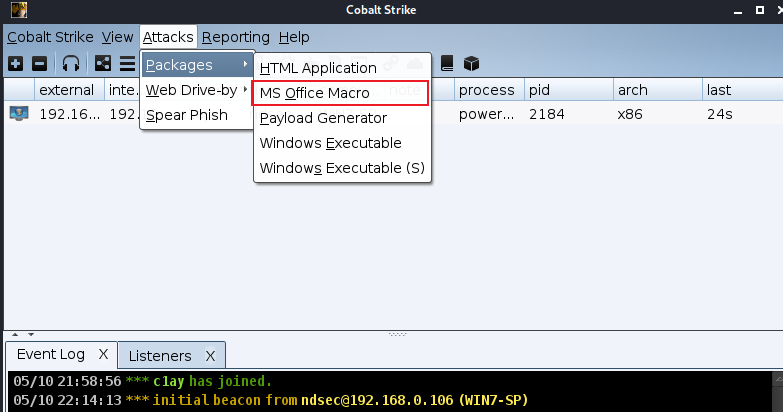Click the disconnect minus icon in toolbar

tap(39, 63)
